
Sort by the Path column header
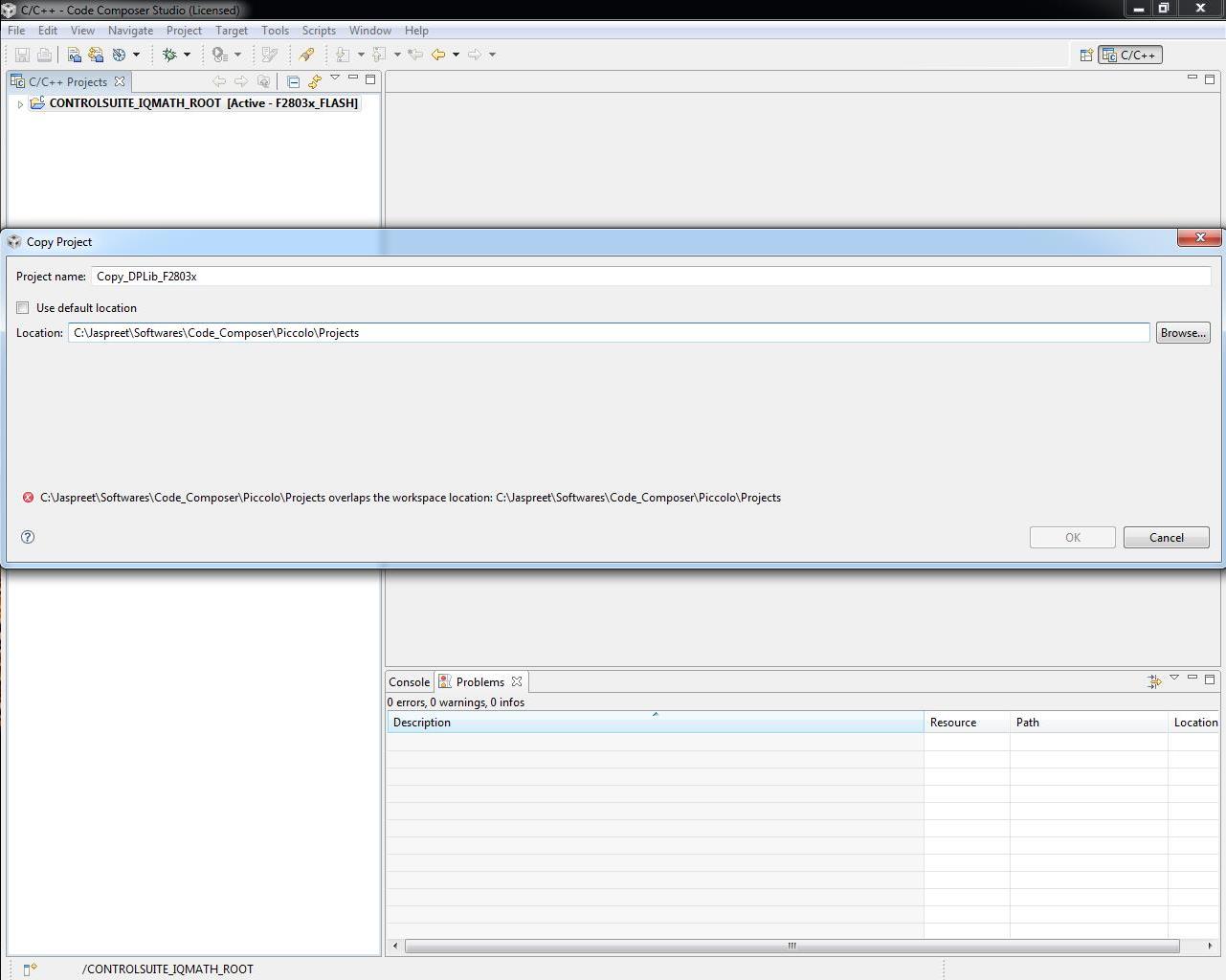(1088, 723)
